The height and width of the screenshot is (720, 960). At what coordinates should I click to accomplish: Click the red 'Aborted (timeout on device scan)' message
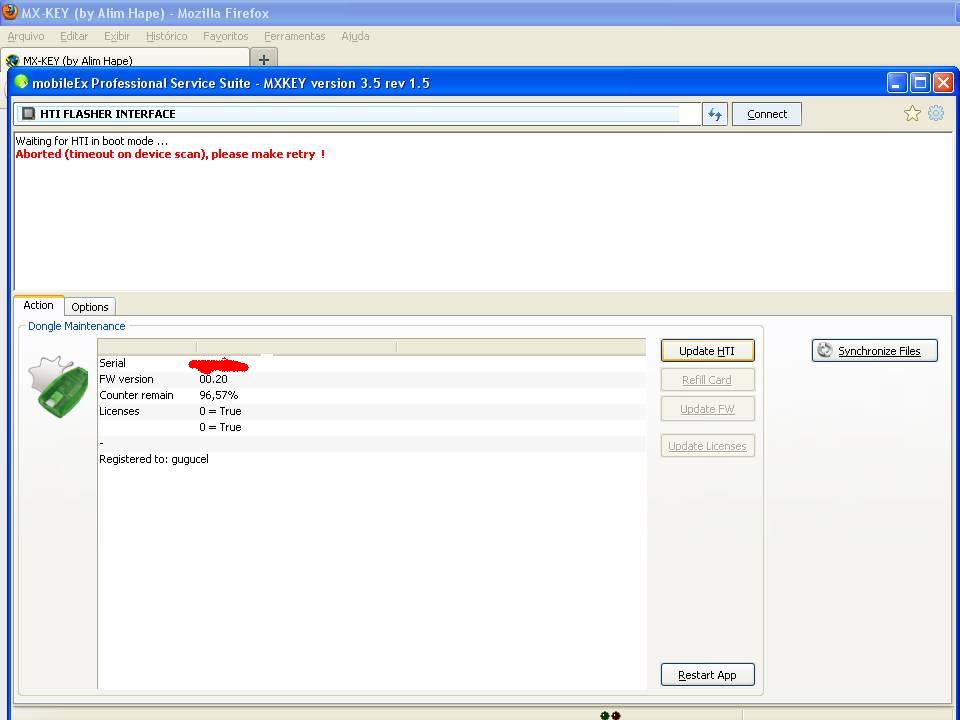170,154
